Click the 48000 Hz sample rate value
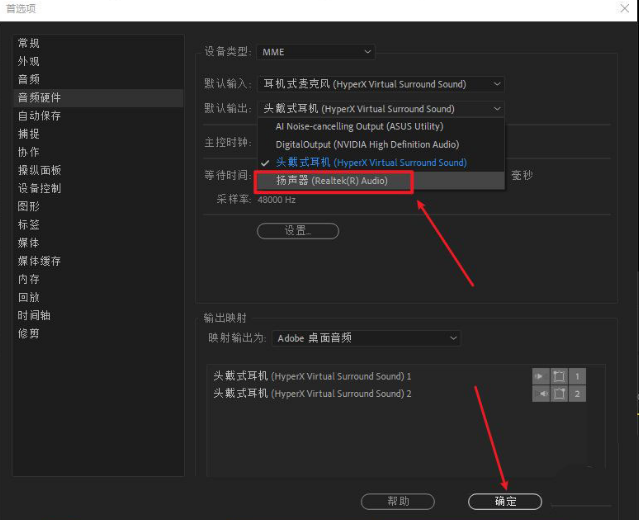 pyautogui.click(x=277, y=200)
